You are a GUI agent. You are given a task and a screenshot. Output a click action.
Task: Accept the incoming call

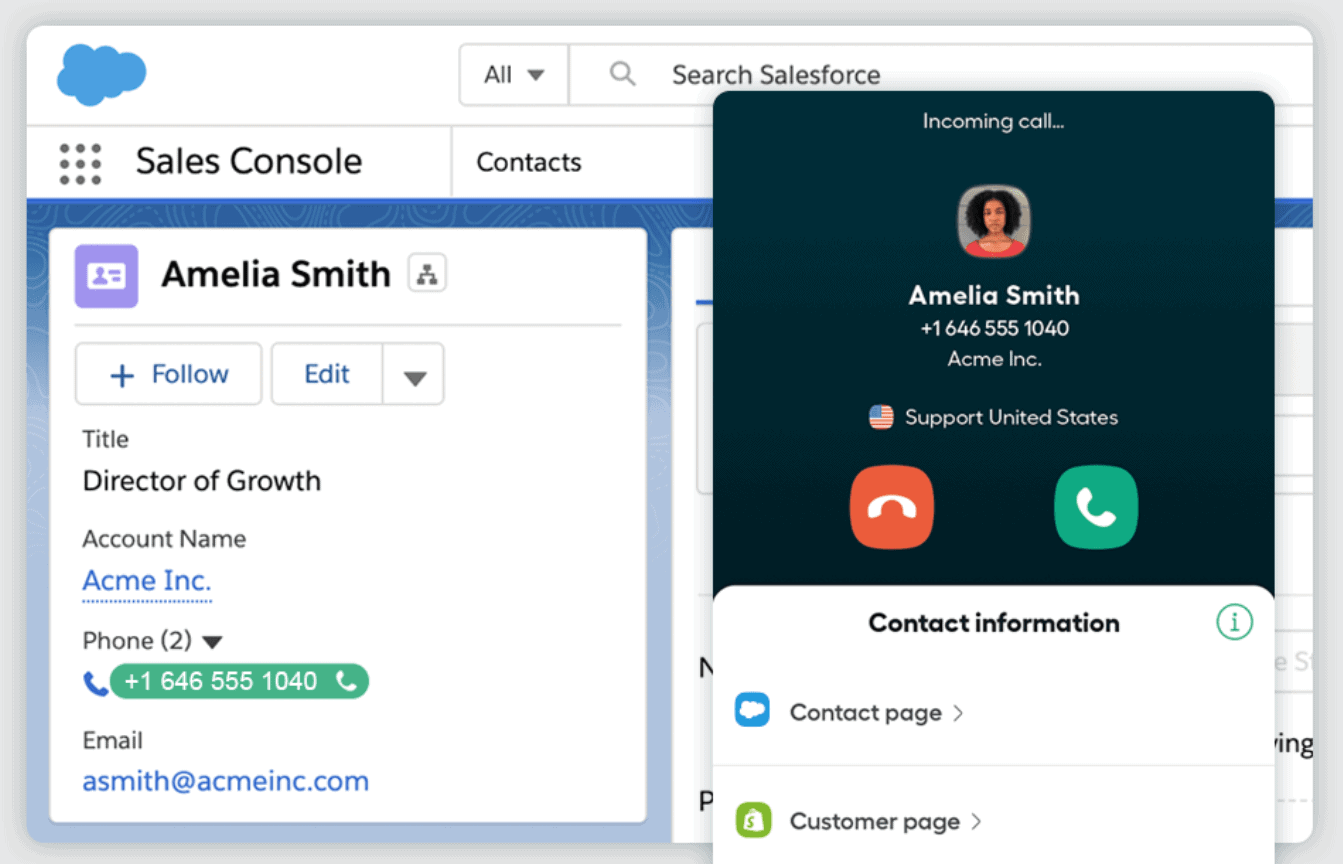point(1095,507)
